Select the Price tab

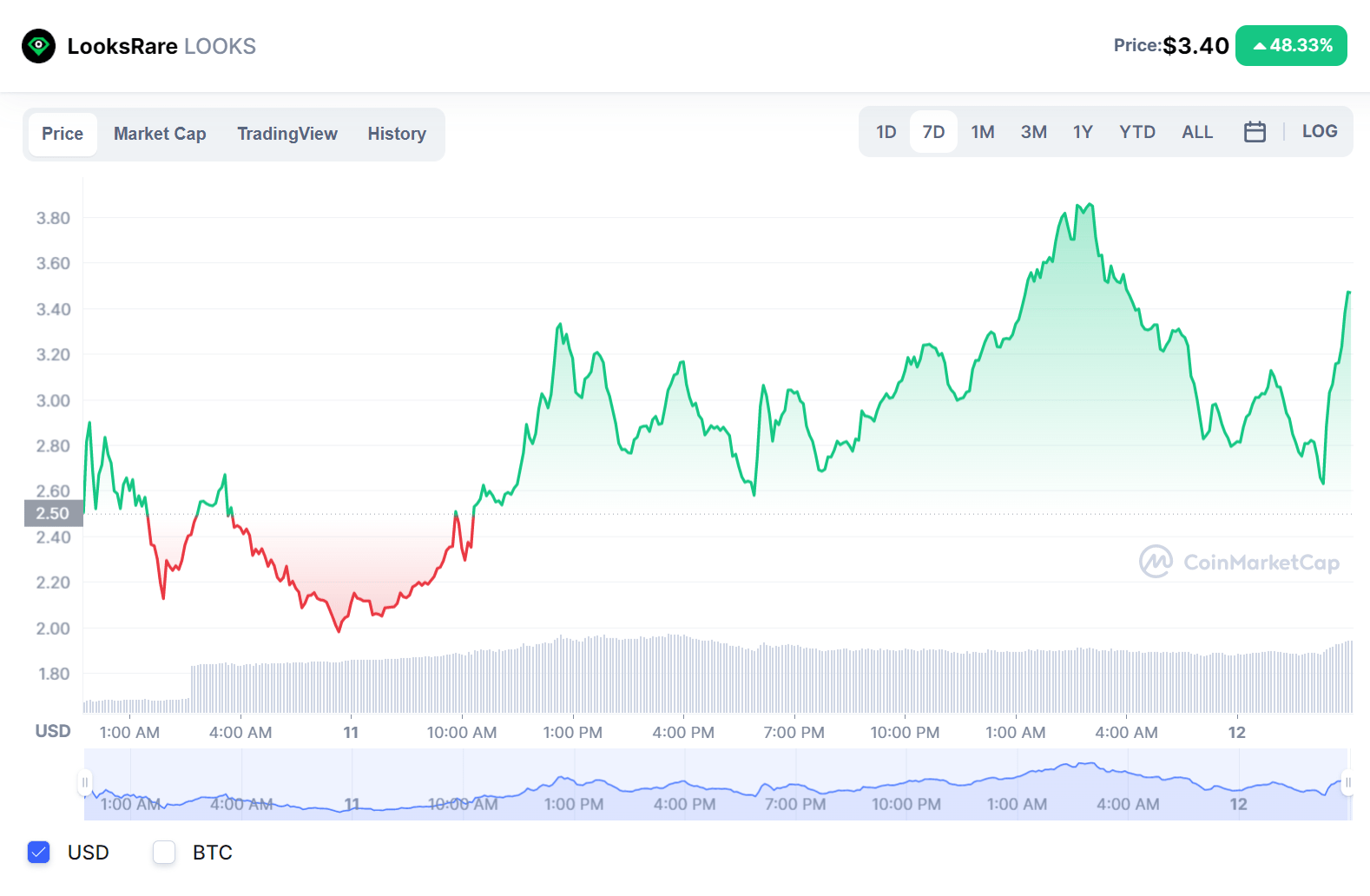click(63, 134)
